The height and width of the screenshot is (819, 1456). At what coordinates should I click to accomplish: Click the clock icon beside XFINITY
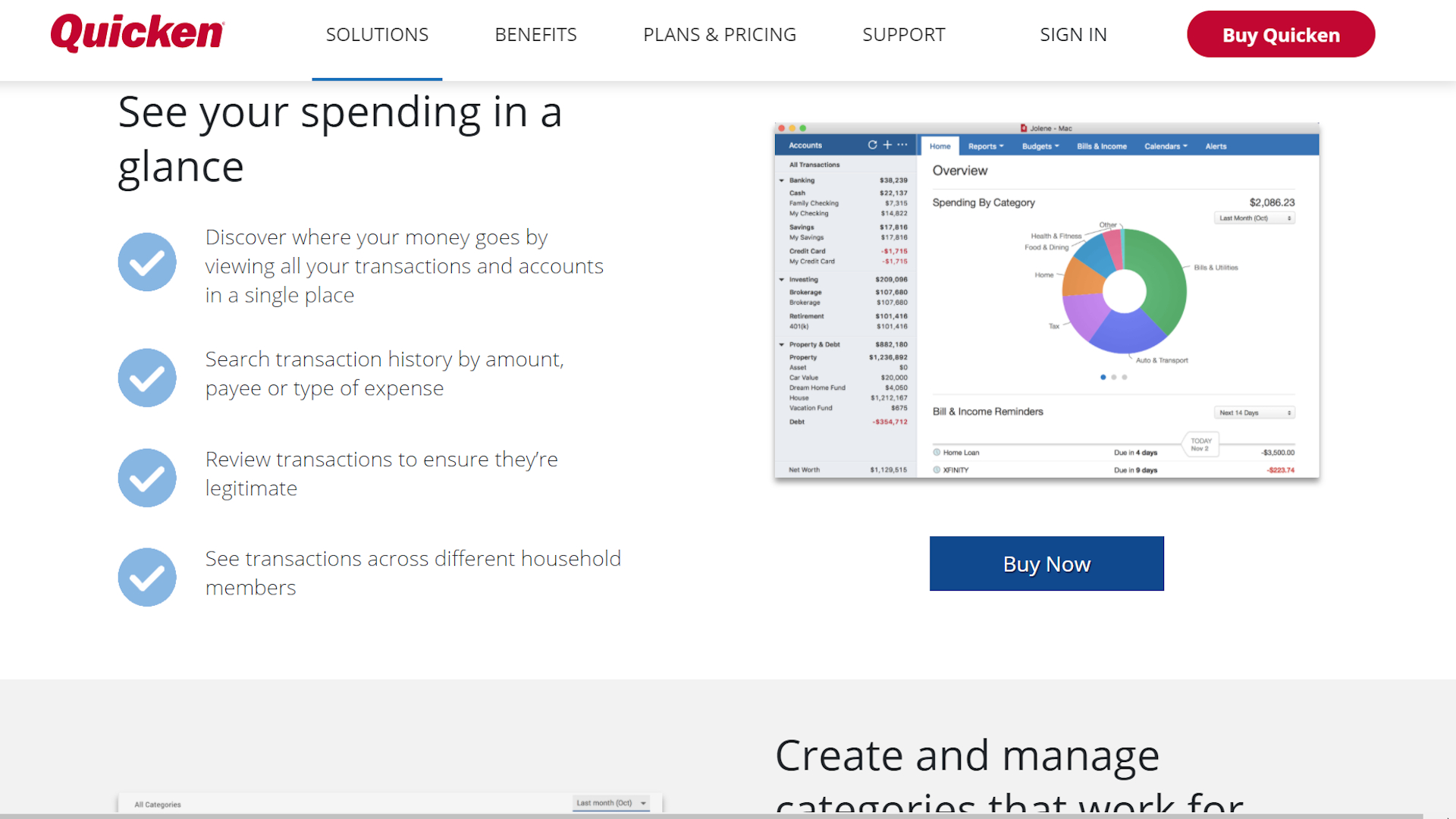(x=937, y=470)
